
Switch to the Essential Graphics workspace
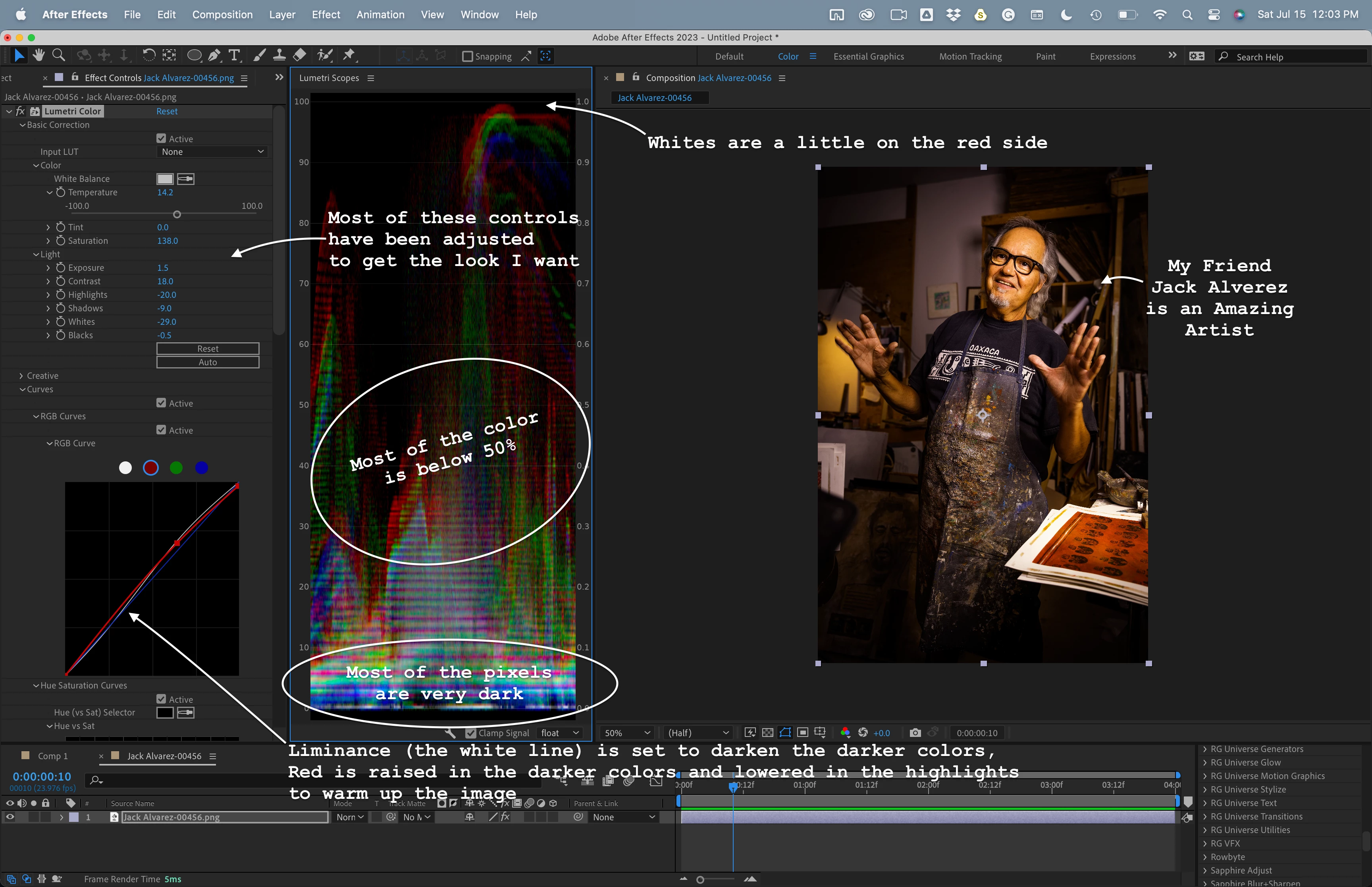click(x=868, y=56)
